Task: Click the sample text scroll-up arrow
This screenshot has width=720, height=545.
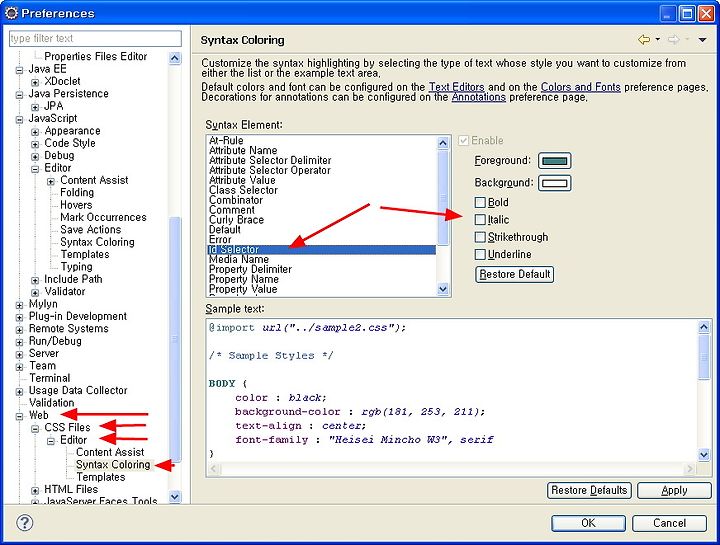Action: click(x=704, y=327)
